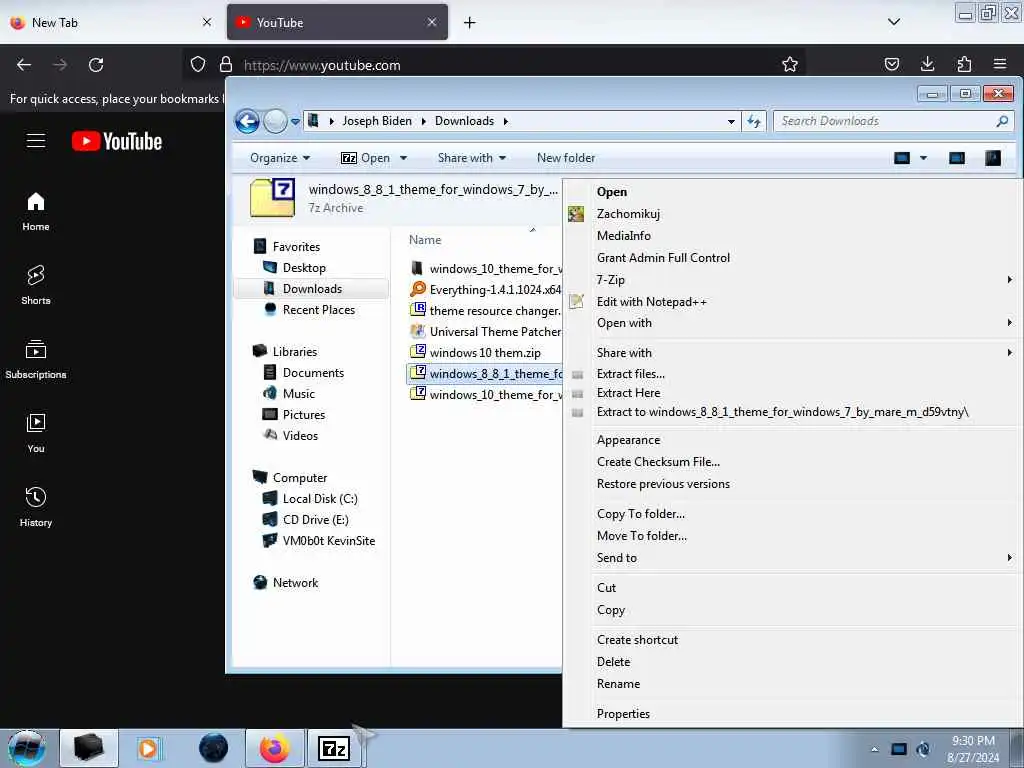Viewport: 1024px width, 768px height.
Task: Select Extract files... in context menu
Action: click(631, 374)
